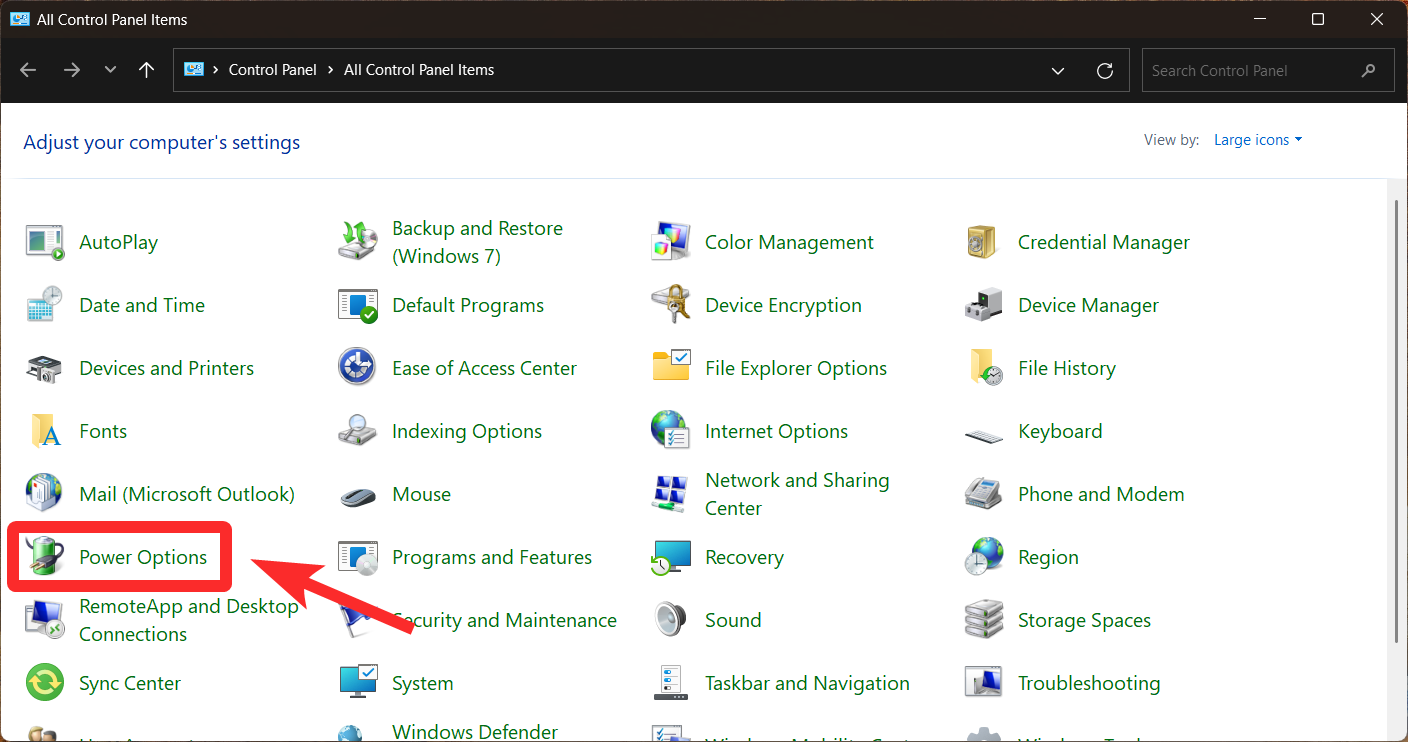Click the Refresh button in address bar
1408x742 pixels.
pos(1105,70)
